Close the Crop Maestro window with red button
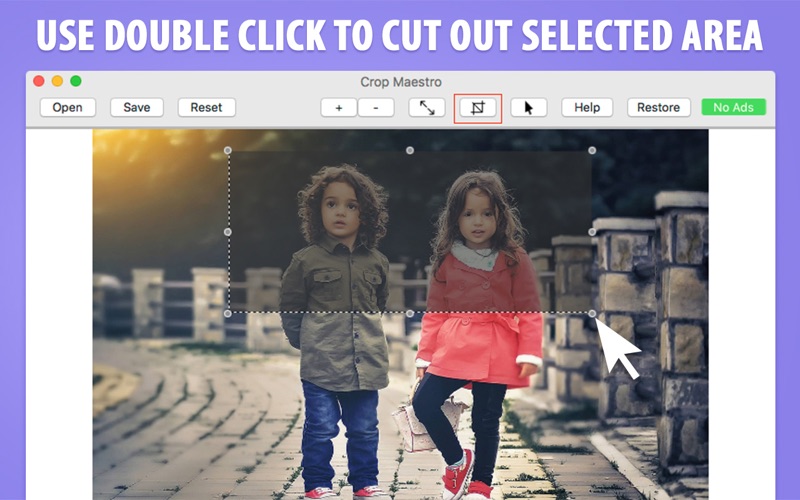This screenshot has width=800, height=500. click(39, 81)
